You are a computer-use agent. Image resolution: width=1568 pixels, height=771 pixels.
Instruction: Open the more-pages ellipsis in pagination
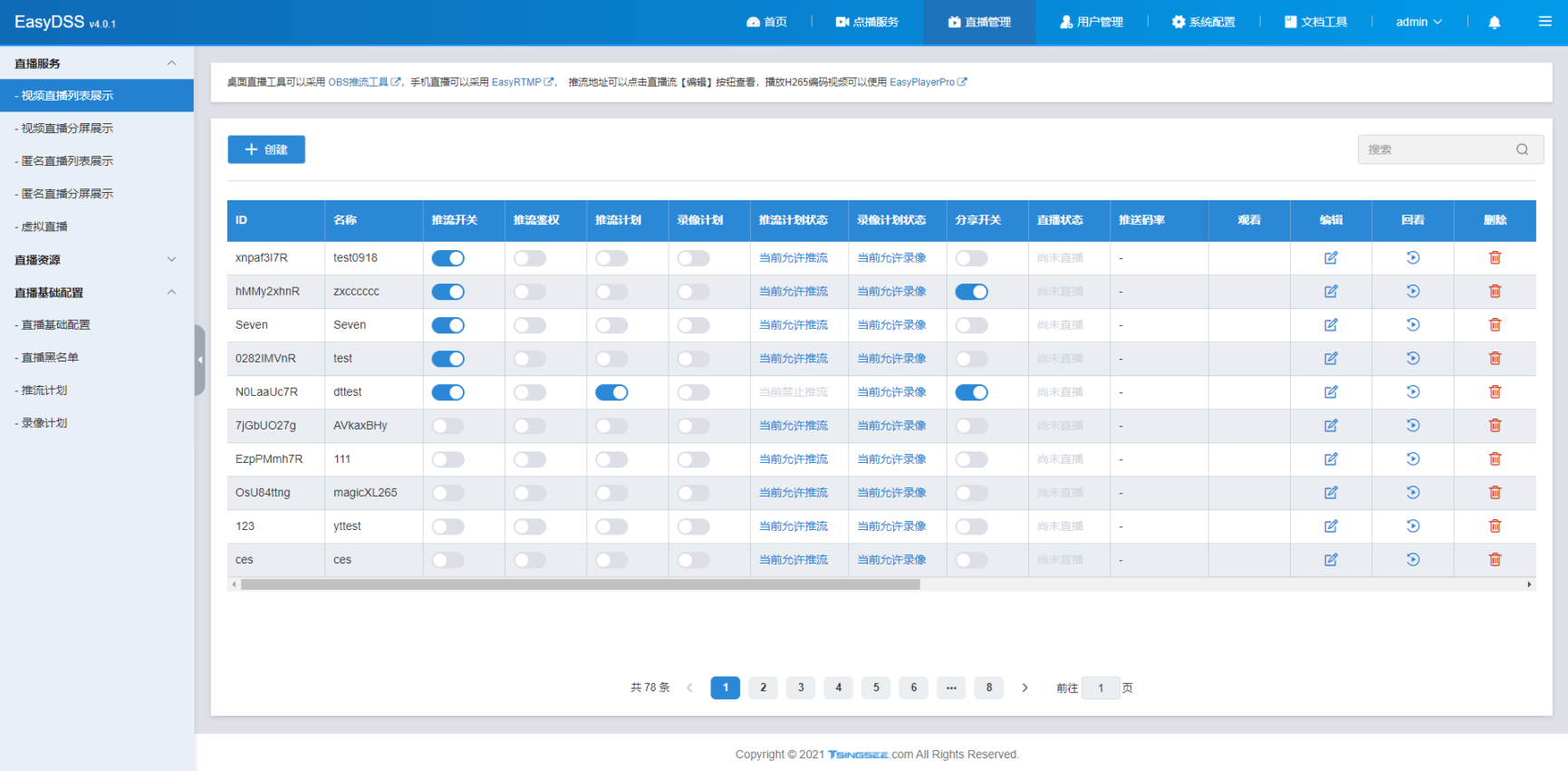[951, 688]
